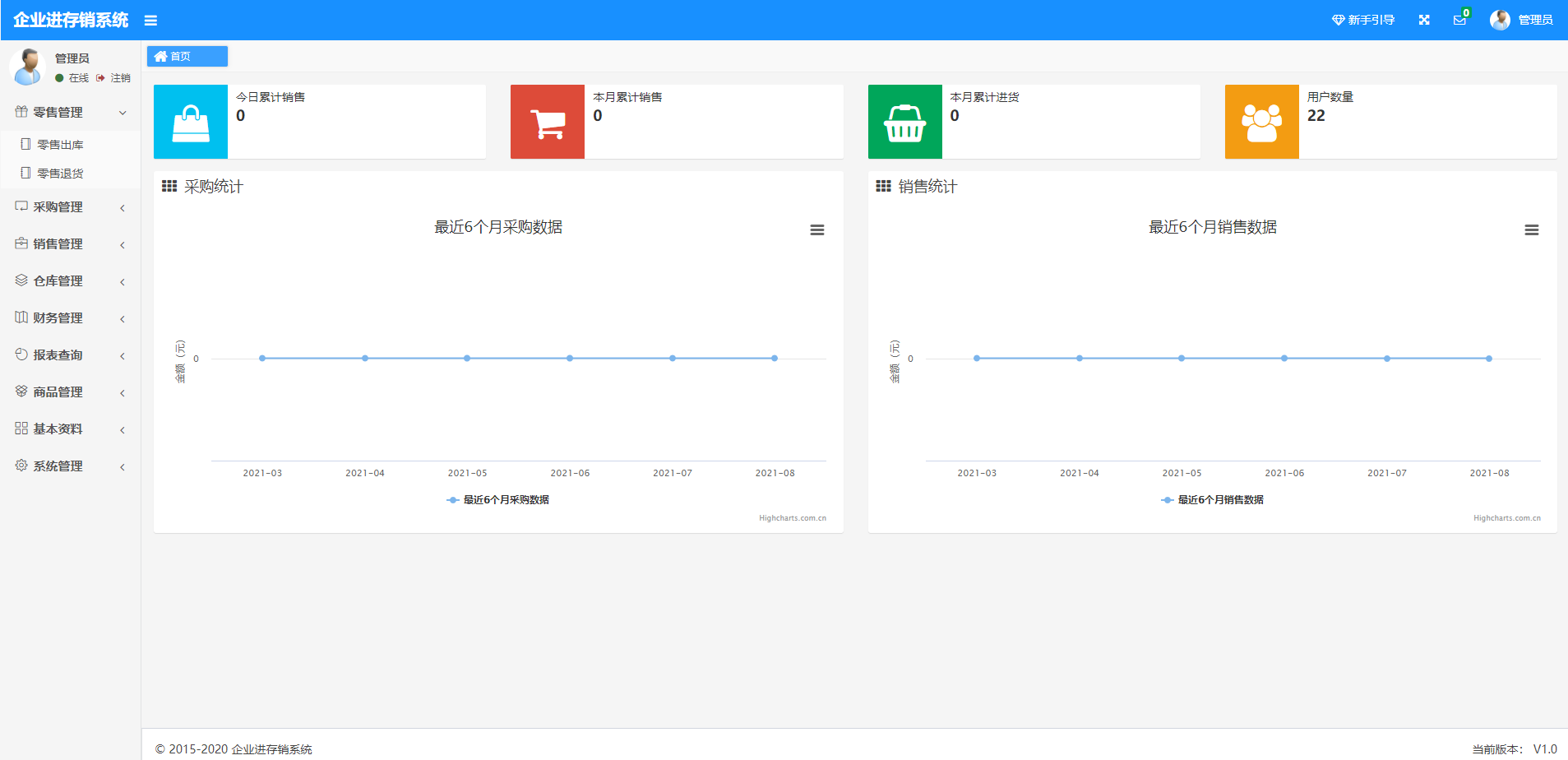Click the 2021-05 data point in purchase chart
Screen dimensions: 1568x760
click(467, 359)
